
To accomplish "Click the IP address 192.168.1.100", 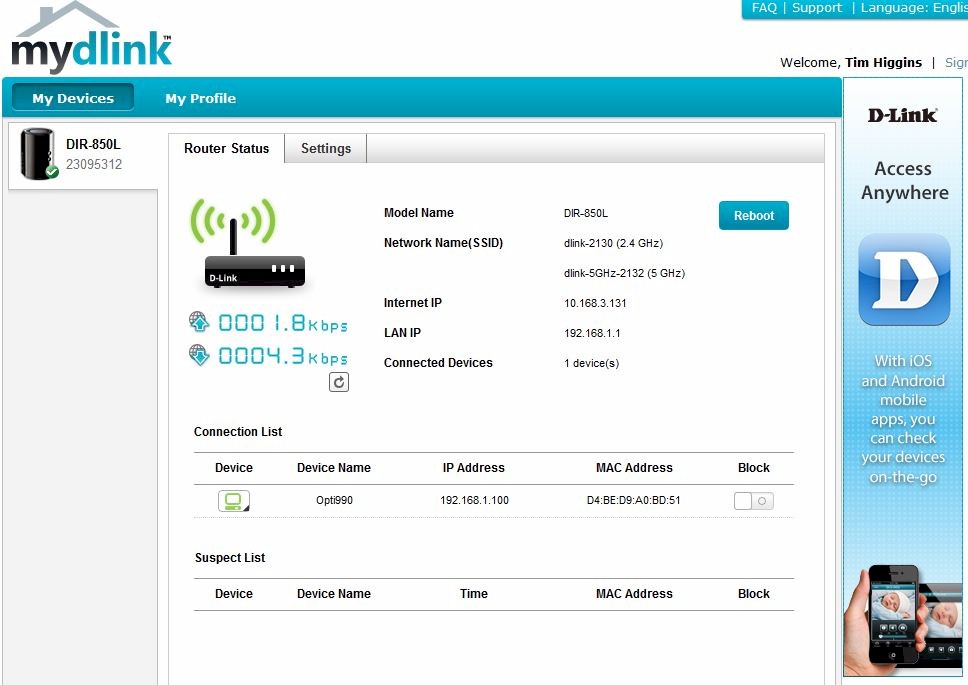I will pyautogui.click(x=474, y=500).
